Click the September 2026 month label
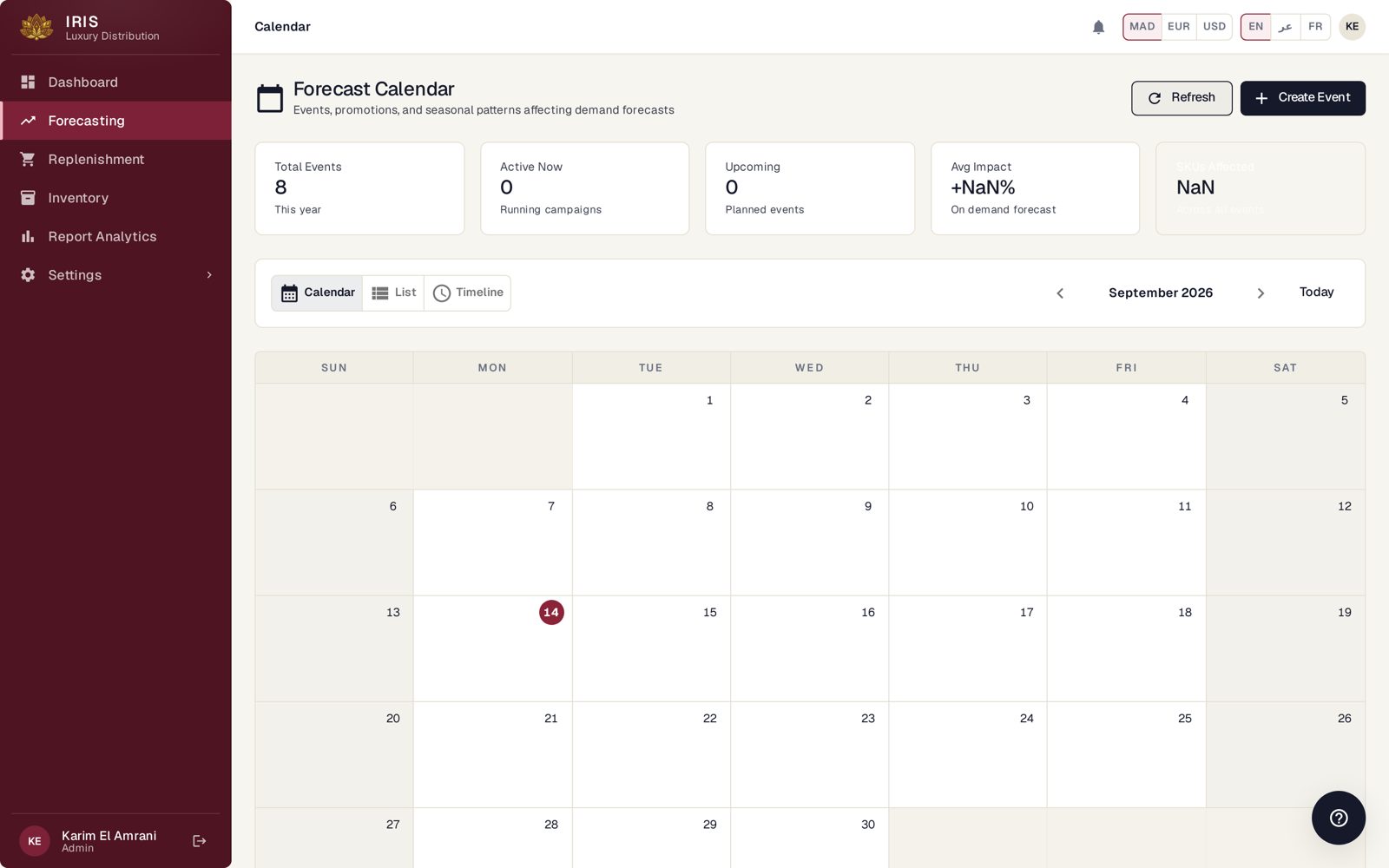Screen dimensions: 1389x868 1161,293
